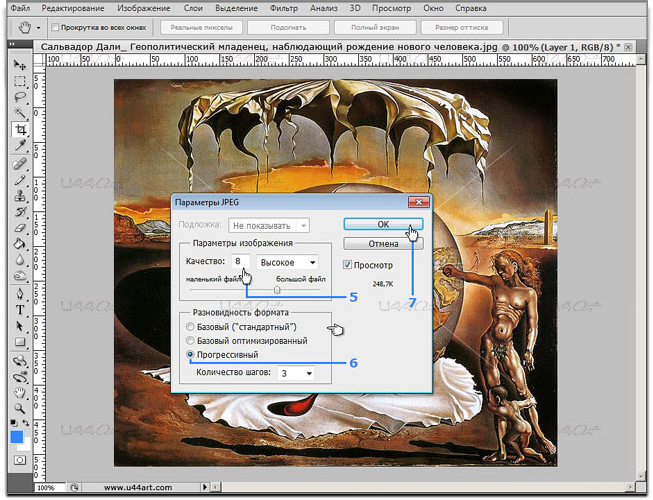Select the Path Selection tool
Image resolution: width=653 pixels, height=500 pixels.
(20, 326)
